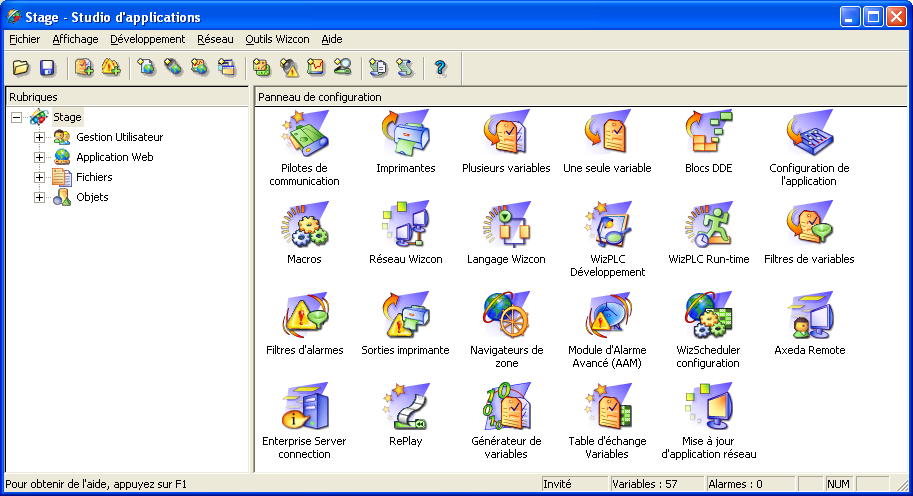Screen dimensions: 913x496
Task: Open Configuration de l'application icon
Action: tap(809, 133)
